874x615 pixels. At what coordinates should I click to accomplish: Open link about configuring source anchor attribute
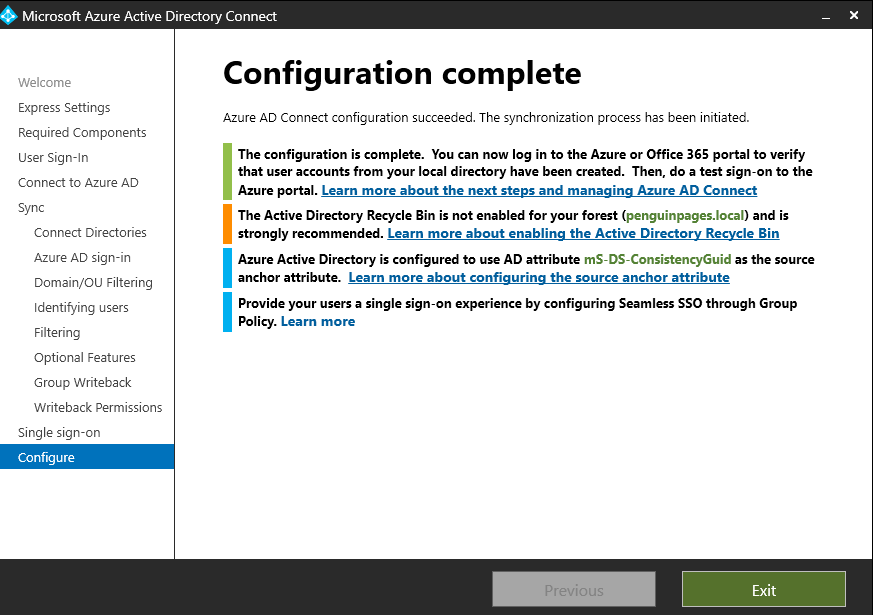(x=538, y=277)
